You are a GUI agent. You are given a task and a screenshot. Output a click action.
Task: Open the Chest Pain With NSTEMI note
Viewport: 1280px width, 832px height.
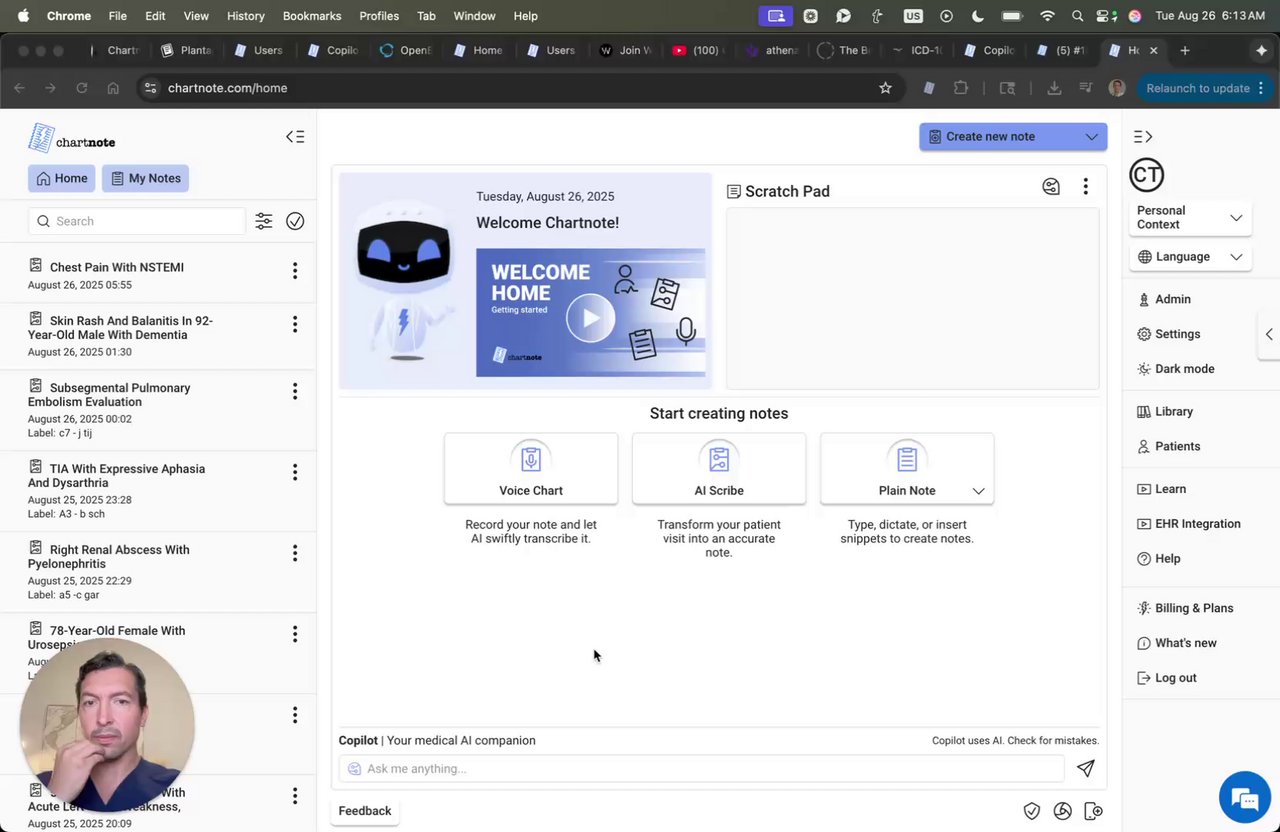tap(117, 267)
